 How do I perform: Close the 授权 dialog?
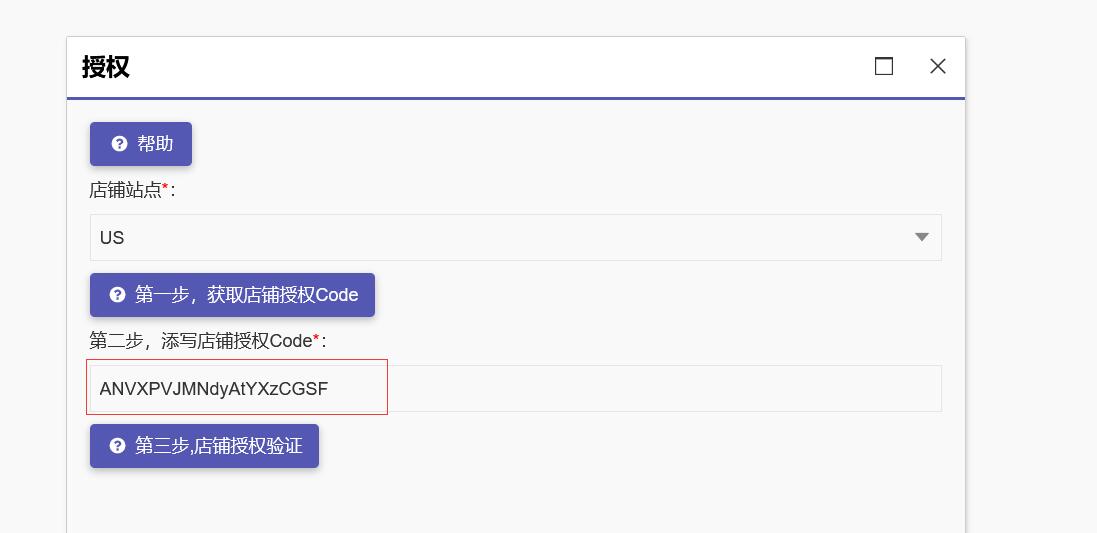[x=937, y=66]
